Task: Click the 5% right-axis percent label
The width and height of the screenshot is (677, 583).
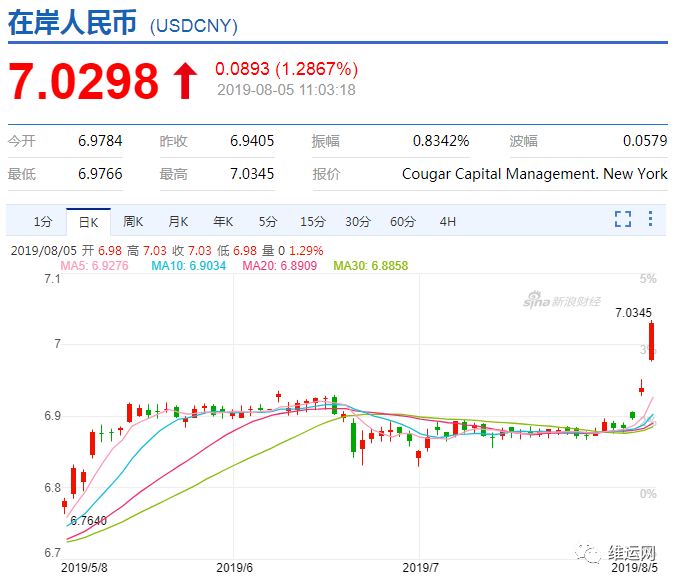Action: pyautogui.click(x=648, y=279)
